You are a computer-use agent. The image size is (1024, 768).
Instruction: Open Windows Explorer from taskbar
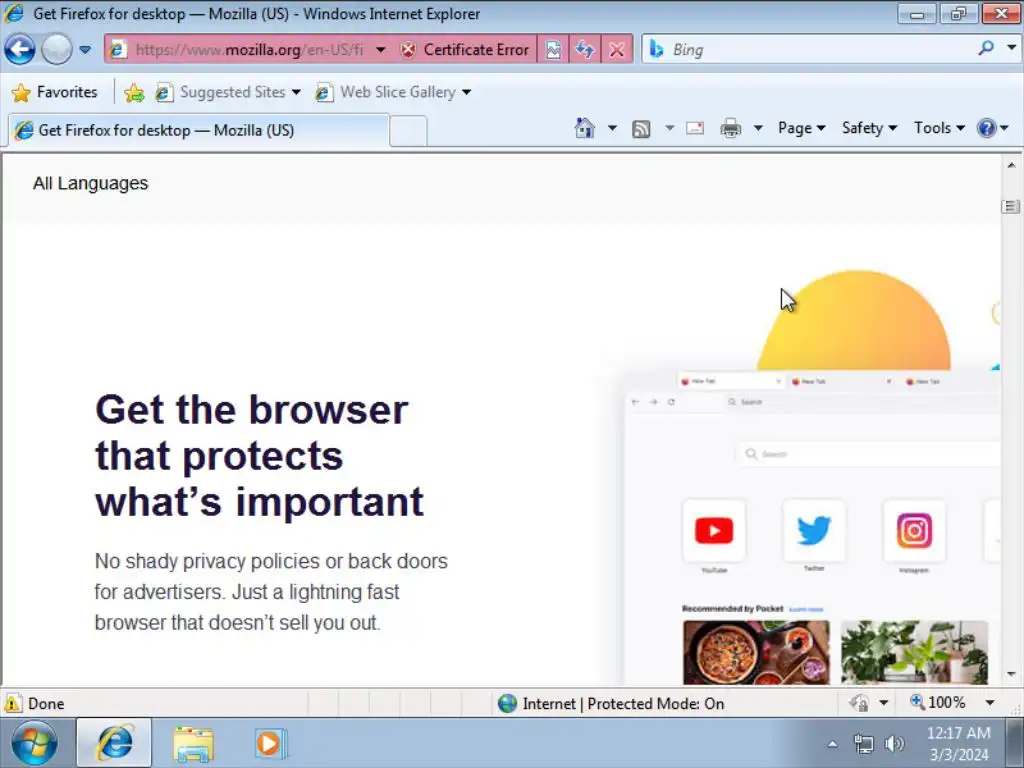pyautogui.click(x=193, y=743)
